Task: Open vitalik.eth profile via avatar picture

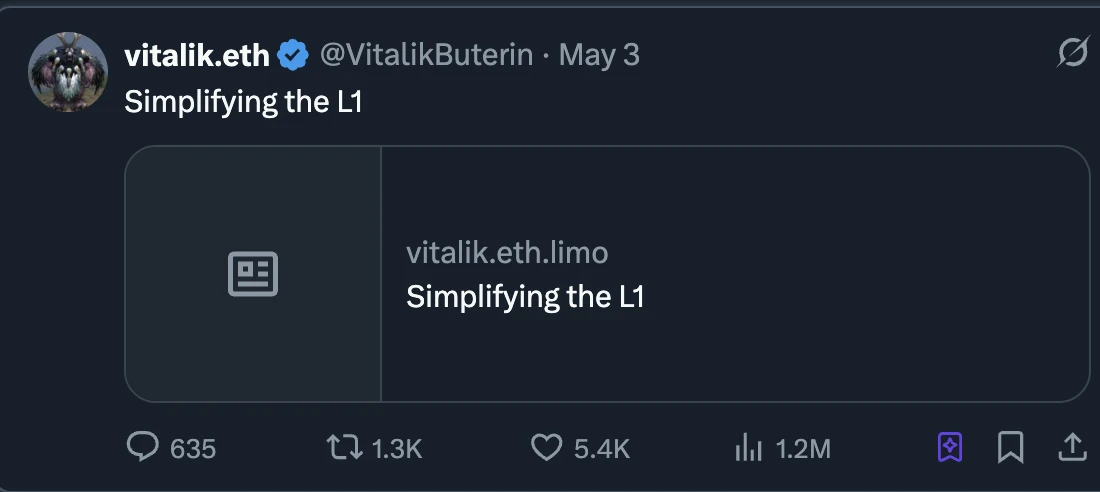Action: point(68,72)
